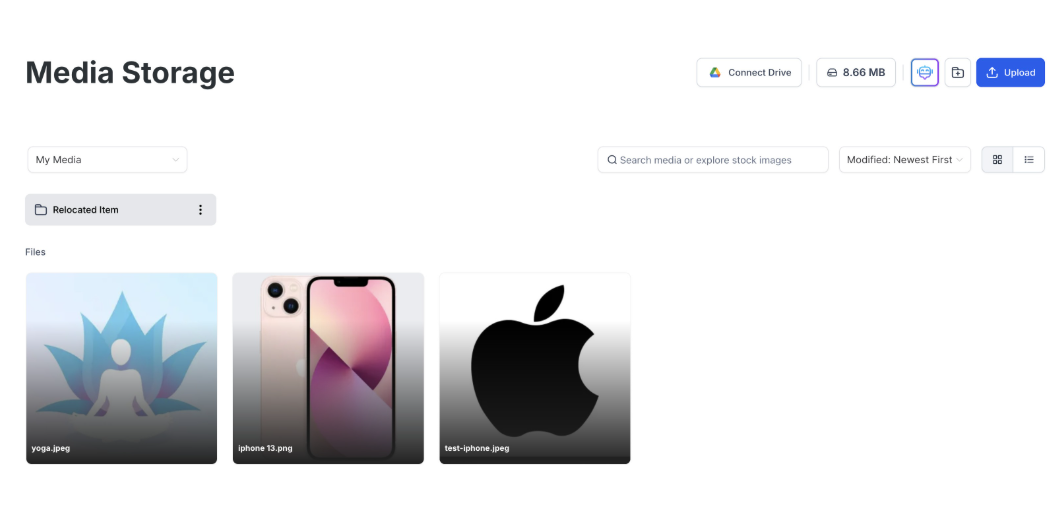Click the Connect Drive button
The image size is (1064, 505).
pyautogui.click(x=749, y=73)
